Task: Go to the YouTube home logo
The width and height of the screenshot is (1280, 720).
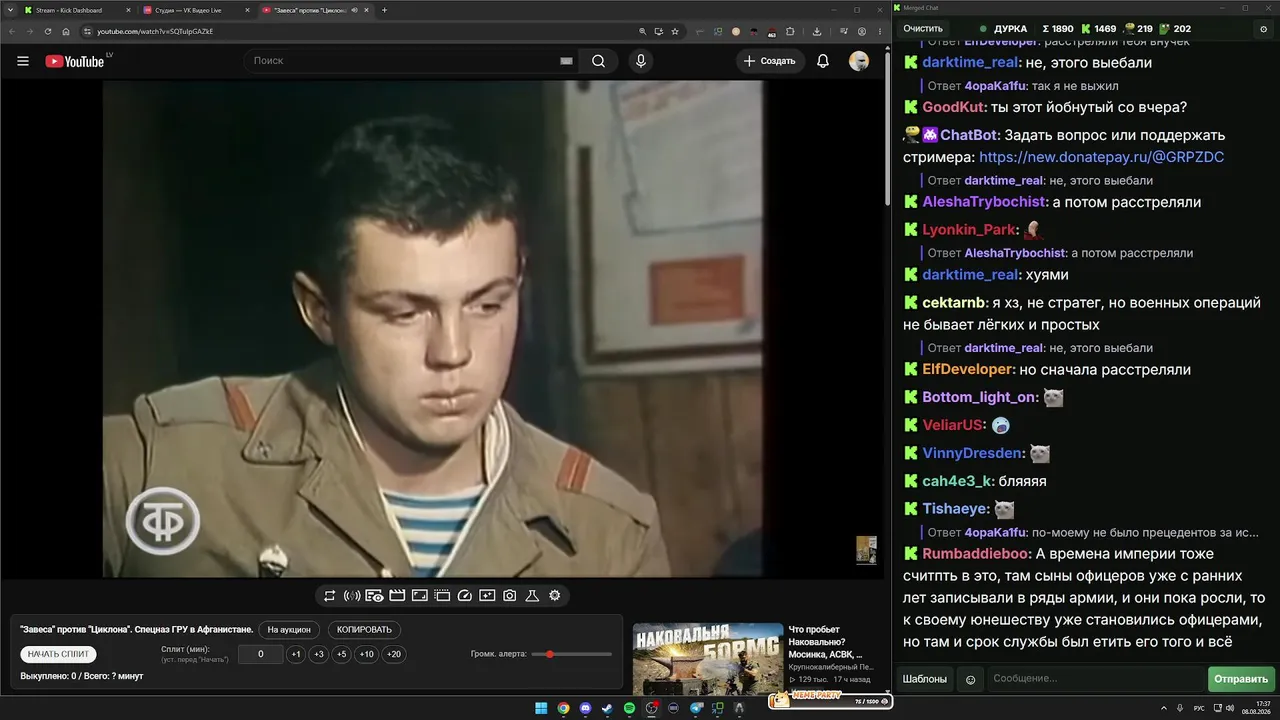Action: (75, 61)
